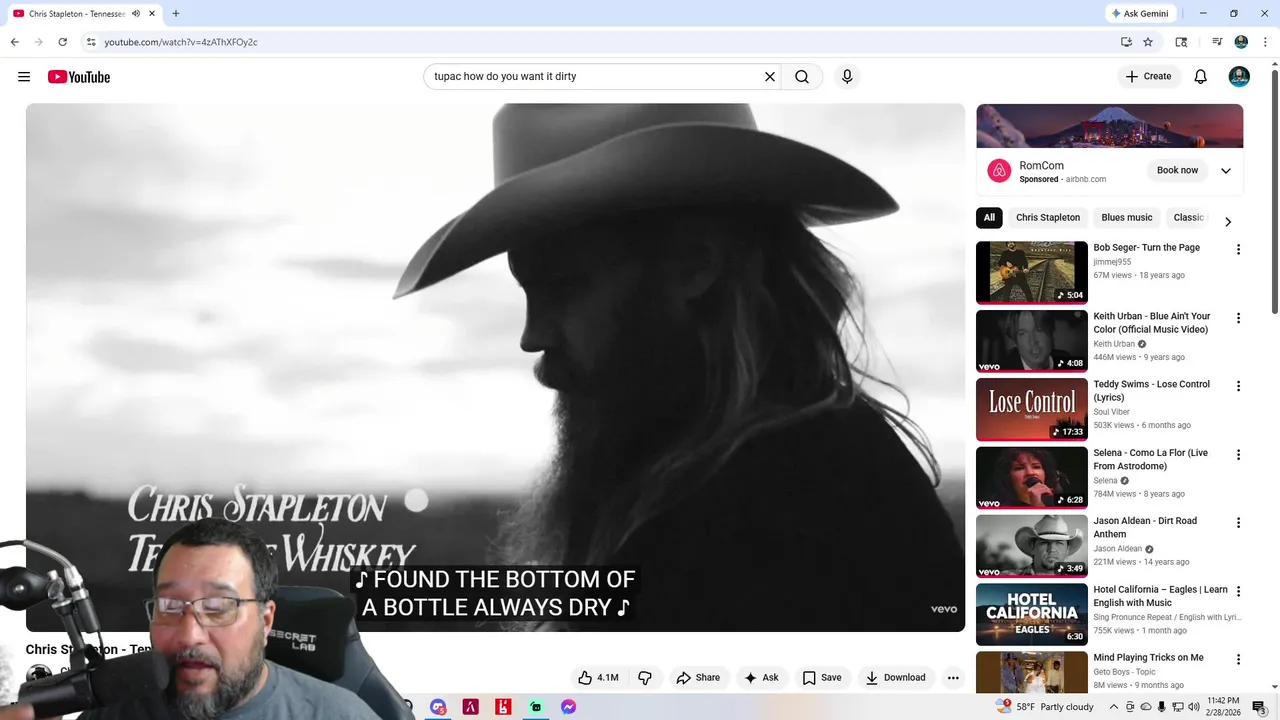This screenshot has width=1280, height=720.
Task: Open Hotel California Eagles video title
Action: click(x=1160, y=596)
